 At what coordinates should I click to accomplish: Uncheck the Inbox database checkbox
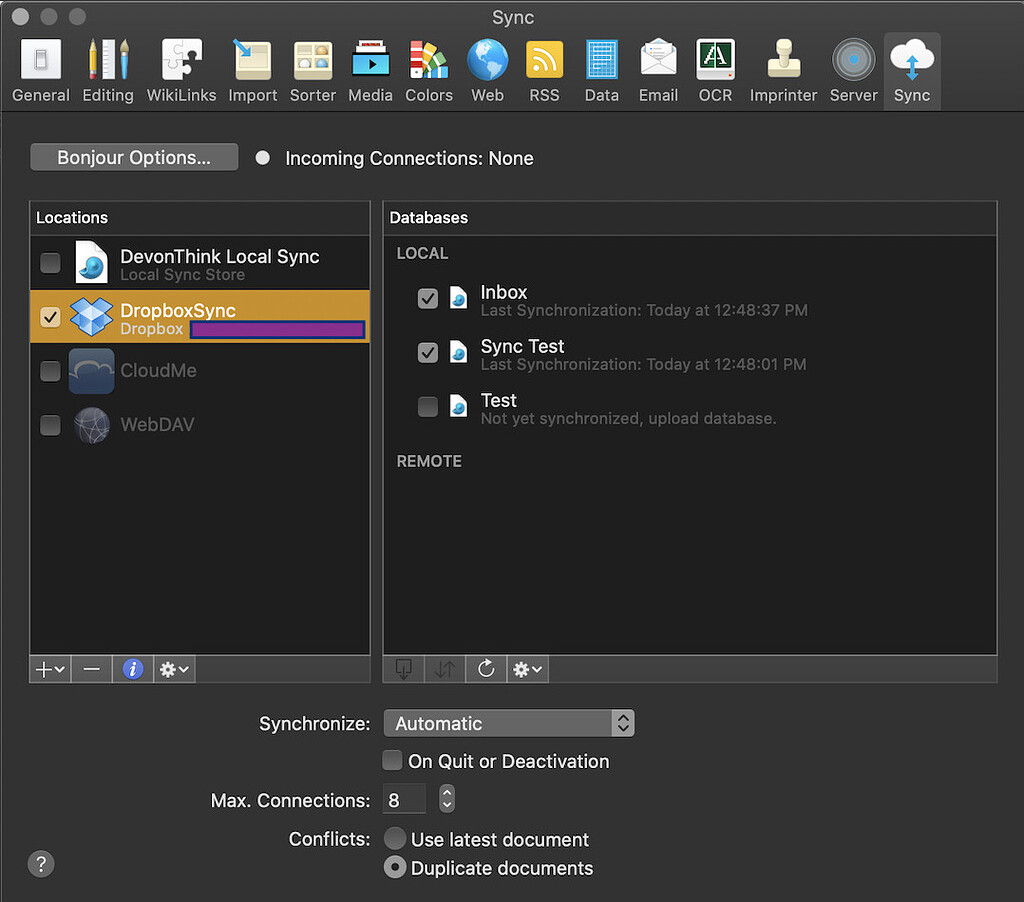428,298
